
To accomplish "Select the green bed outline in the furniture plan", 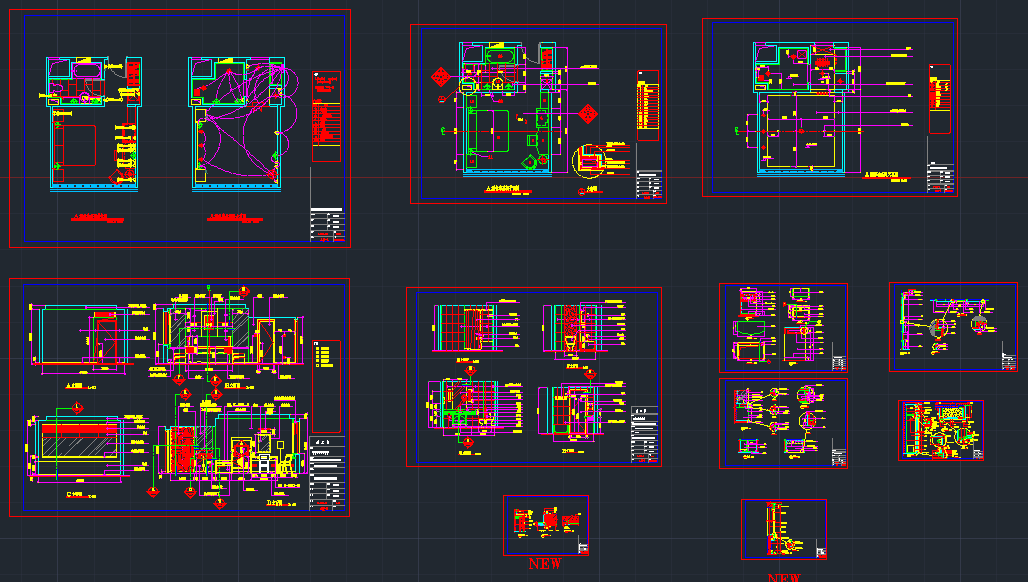I will tap(489, 129).
